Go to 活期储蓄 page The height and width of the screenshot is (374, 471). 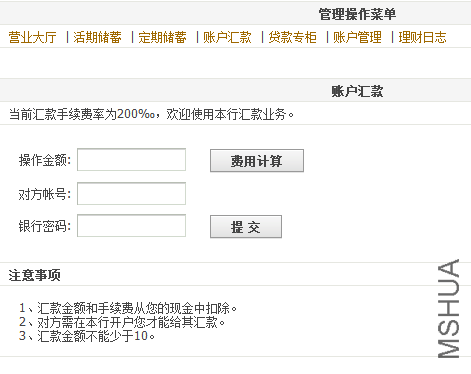click(x=97, y=37)
